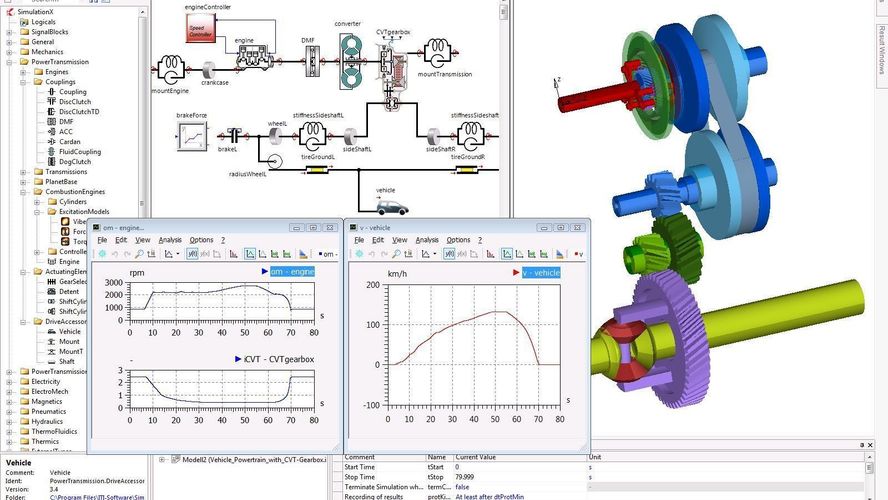Click the iCVT - CVTgearbox curve legend label
This screenshot has width=888, height=500.
click(279, 359)
